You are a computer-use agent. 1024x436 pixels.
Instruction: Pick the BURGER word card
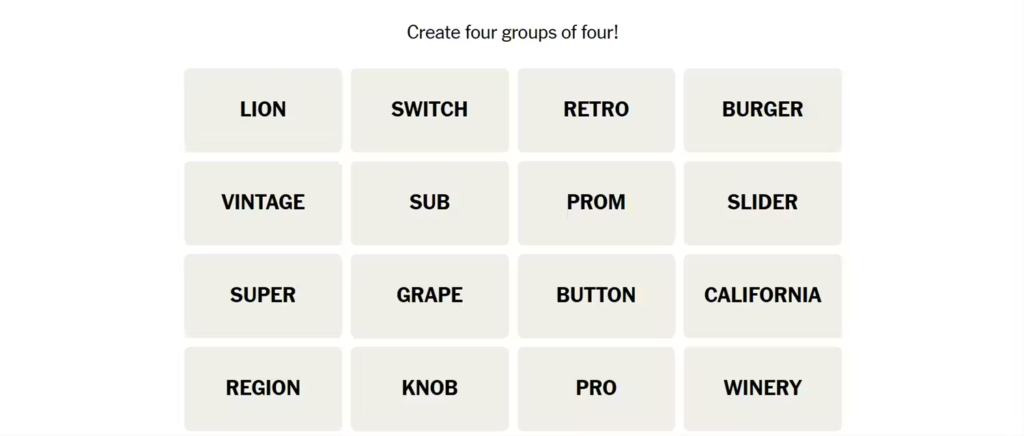pos(762,110)
